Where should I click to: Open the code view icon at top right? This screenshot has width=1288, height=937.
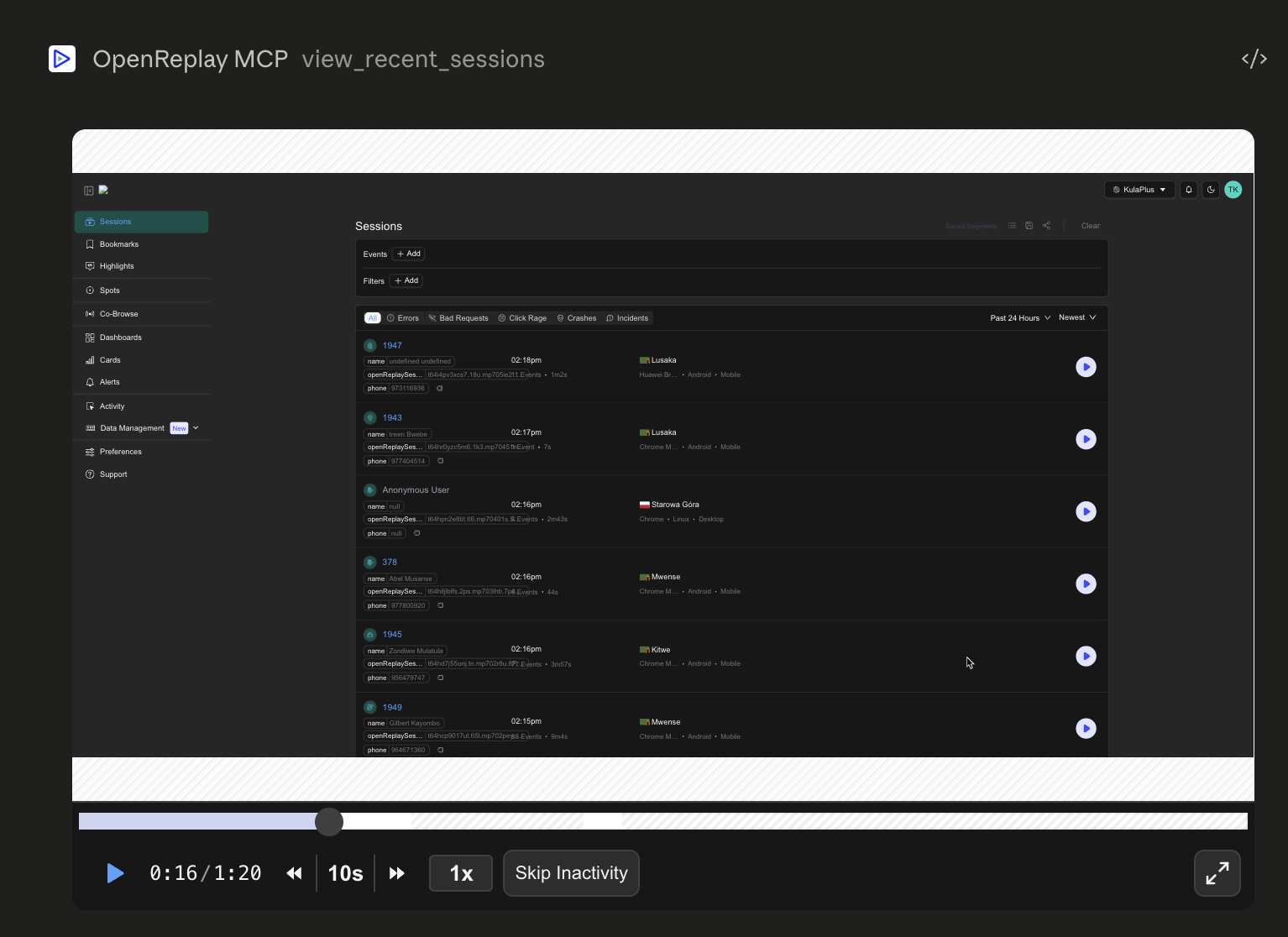coord(1254,59)
